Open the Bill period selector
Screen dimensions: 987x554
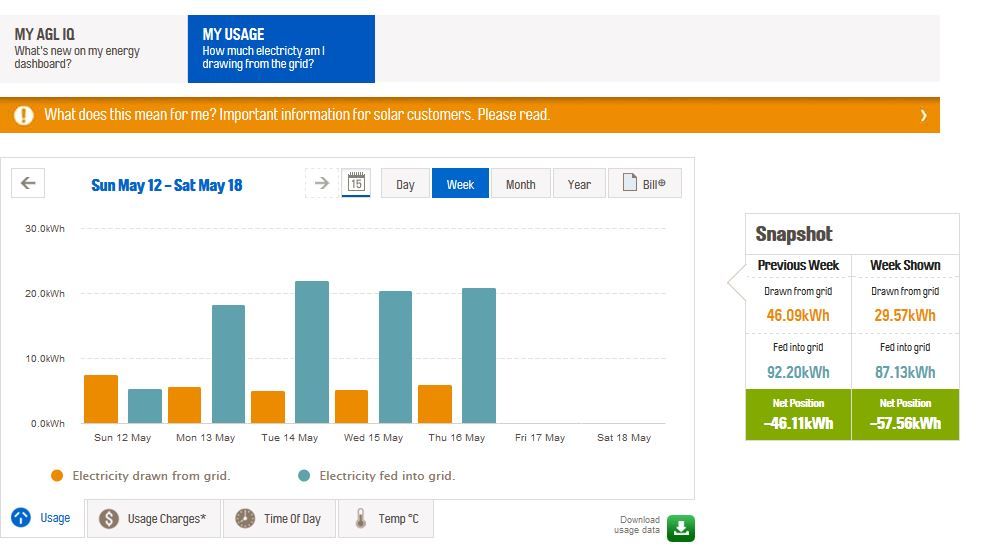645,184
